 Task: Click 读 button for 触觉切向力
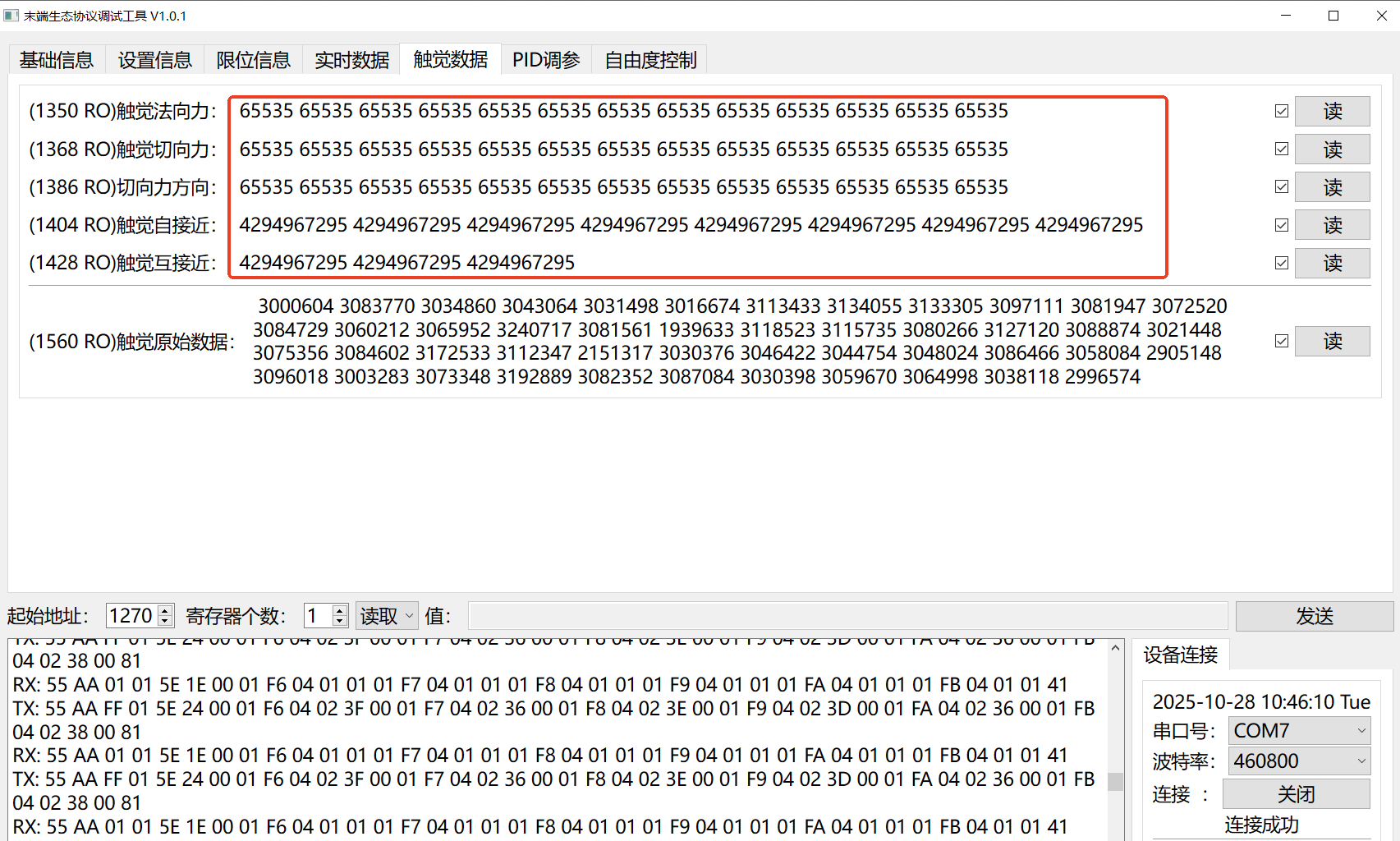point(1332,149)
